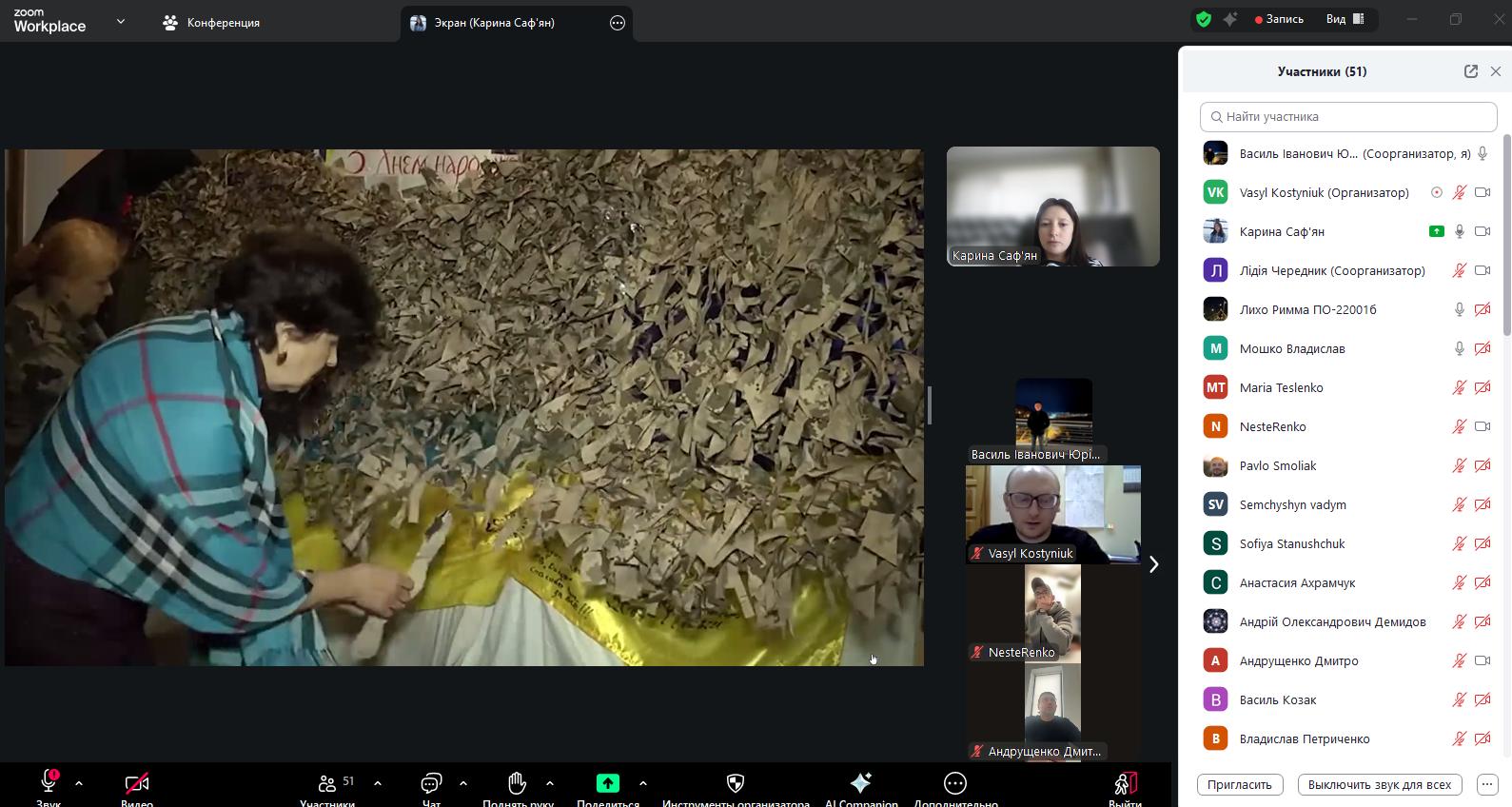The image size is (1512, 807).
Task: Unmute Pavlo Smoliak's microphone
Action: pyautogui.click(x=1459, y=465)
